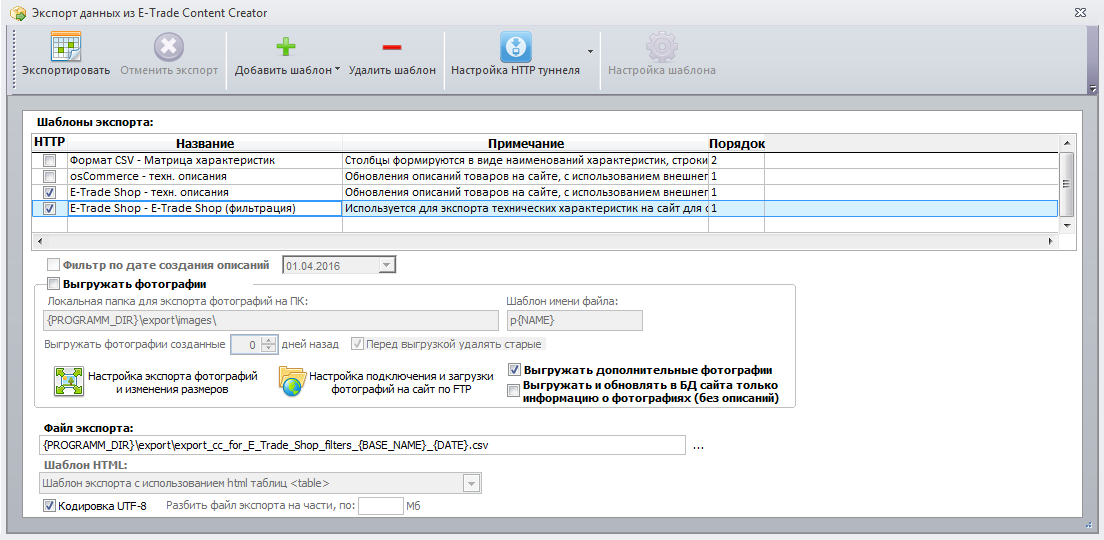1104x540 pixels.
Task: Click the gear Настройка шаблона icon
Action: pyautogui.click(x=661, y=47)
